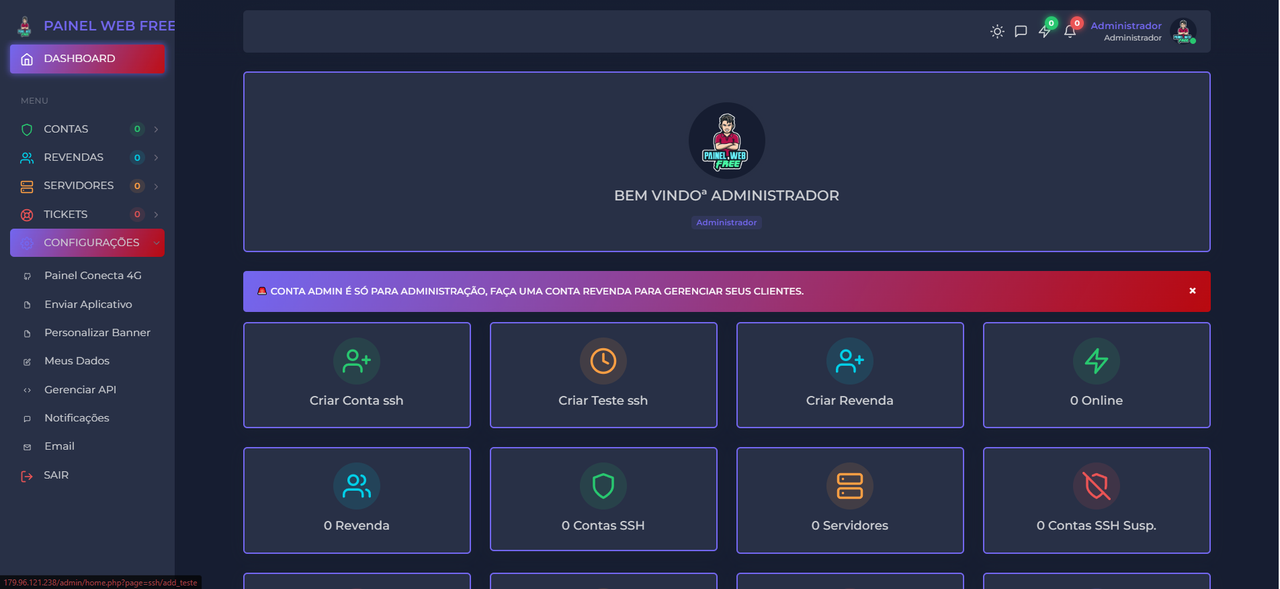Expand the Contas menu
The width and height of the screenshot is (1280, 589).
point(87,129)
